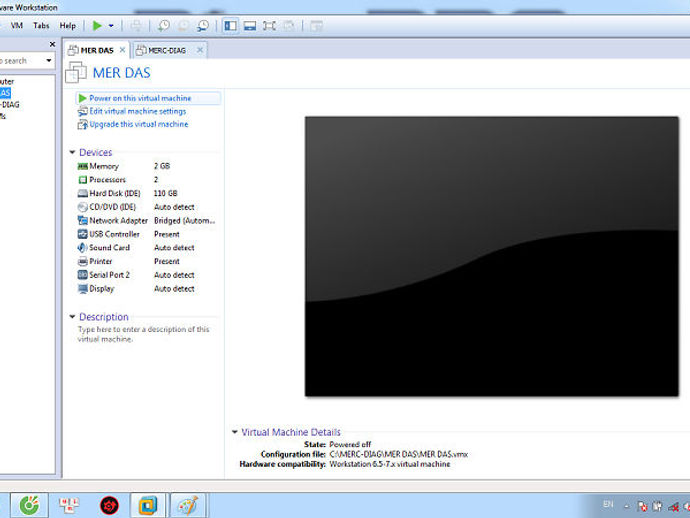Click the Hard Disk (IDE) icon

tap(82, 193)
